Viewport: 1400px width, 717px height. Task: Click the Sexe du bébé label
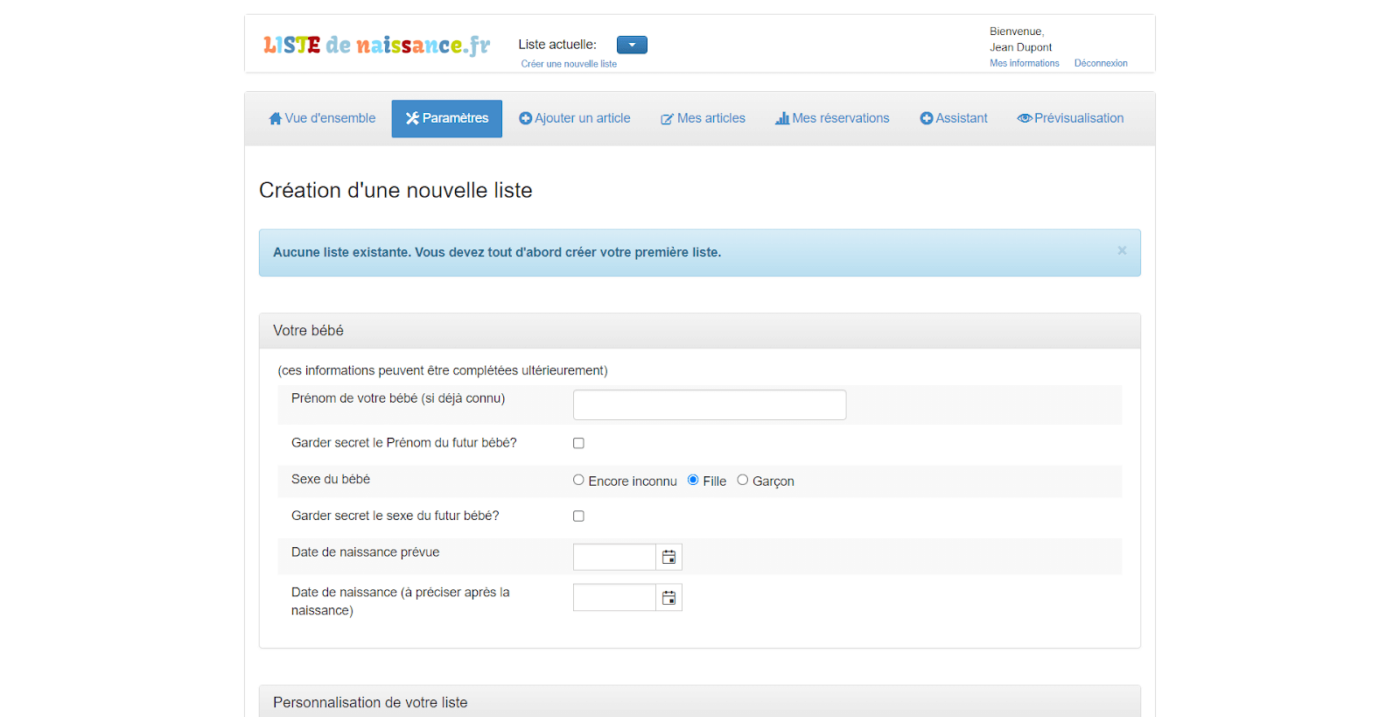tap(331, 479)
